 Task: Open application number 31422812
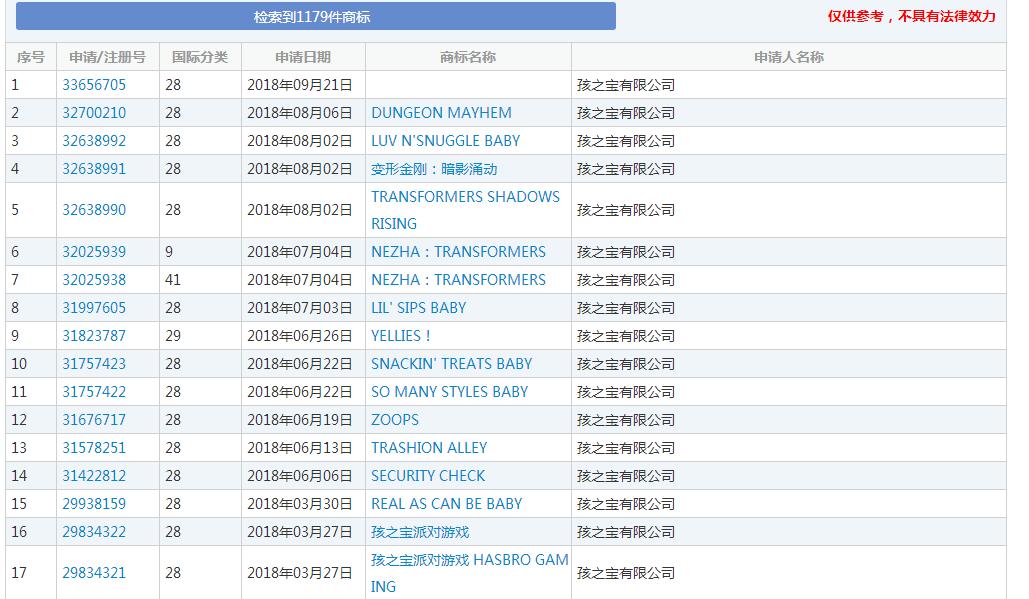(x=94, y=476)
